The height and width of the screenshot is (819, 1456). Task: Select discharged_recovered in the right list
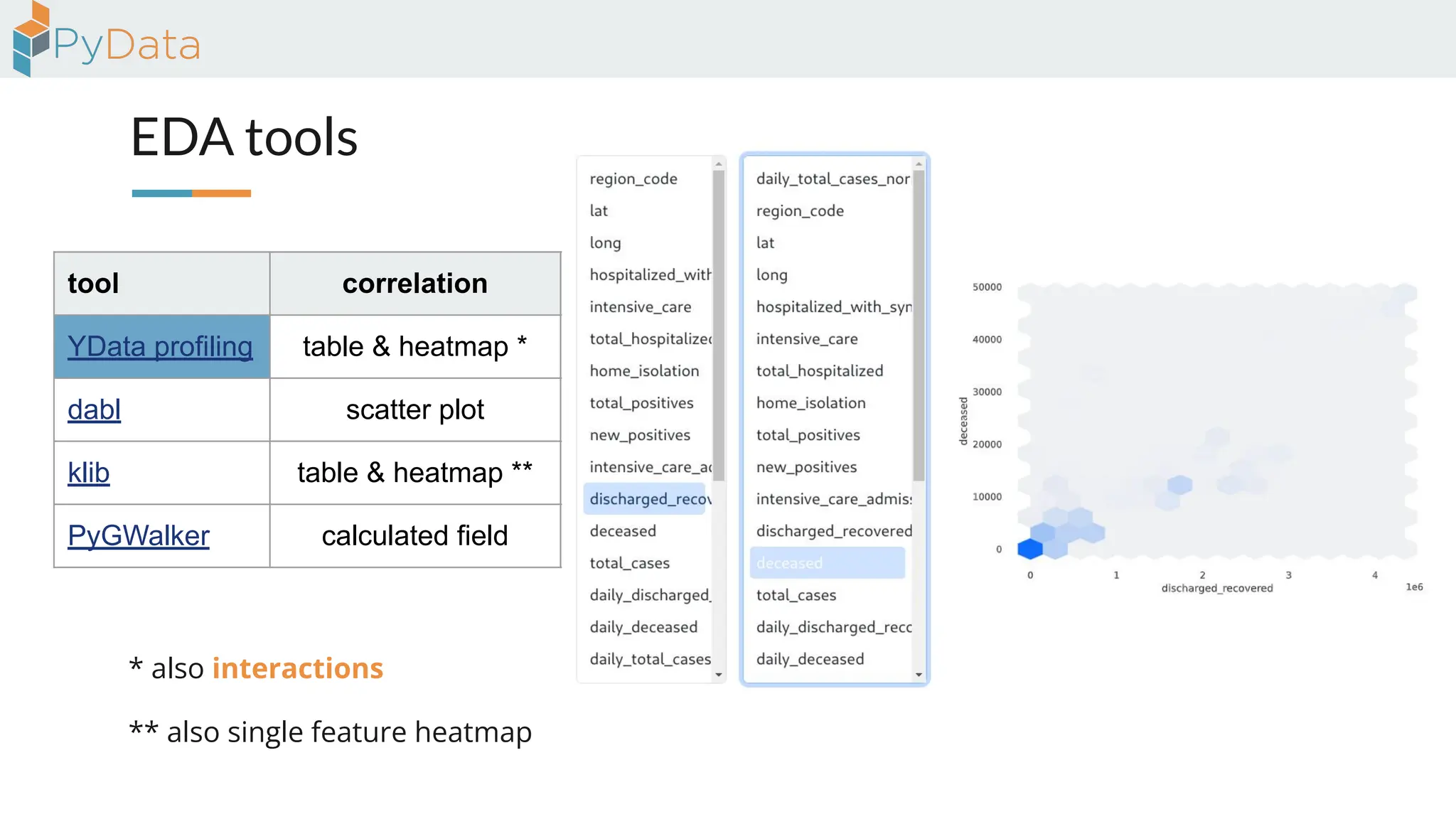834,531
